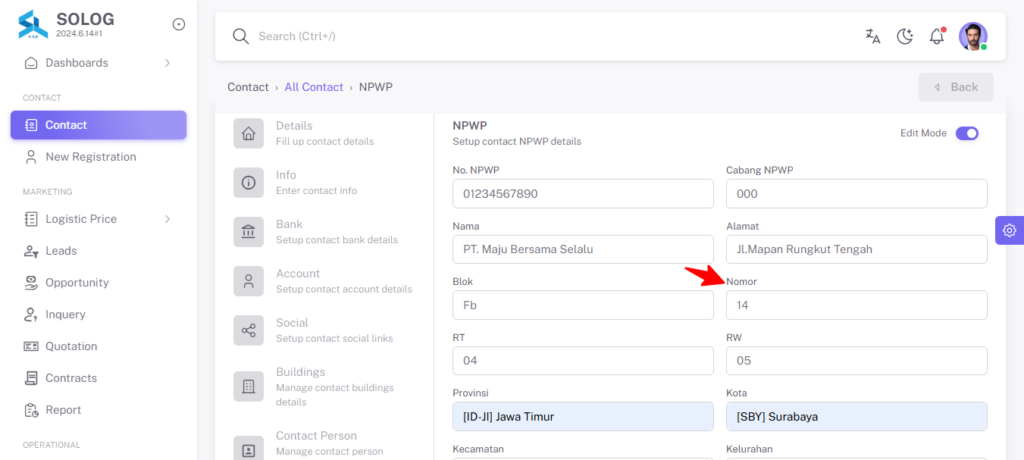The image size is (1024, 460).
Task: Click the language translate icon
Action: (872, 36)
